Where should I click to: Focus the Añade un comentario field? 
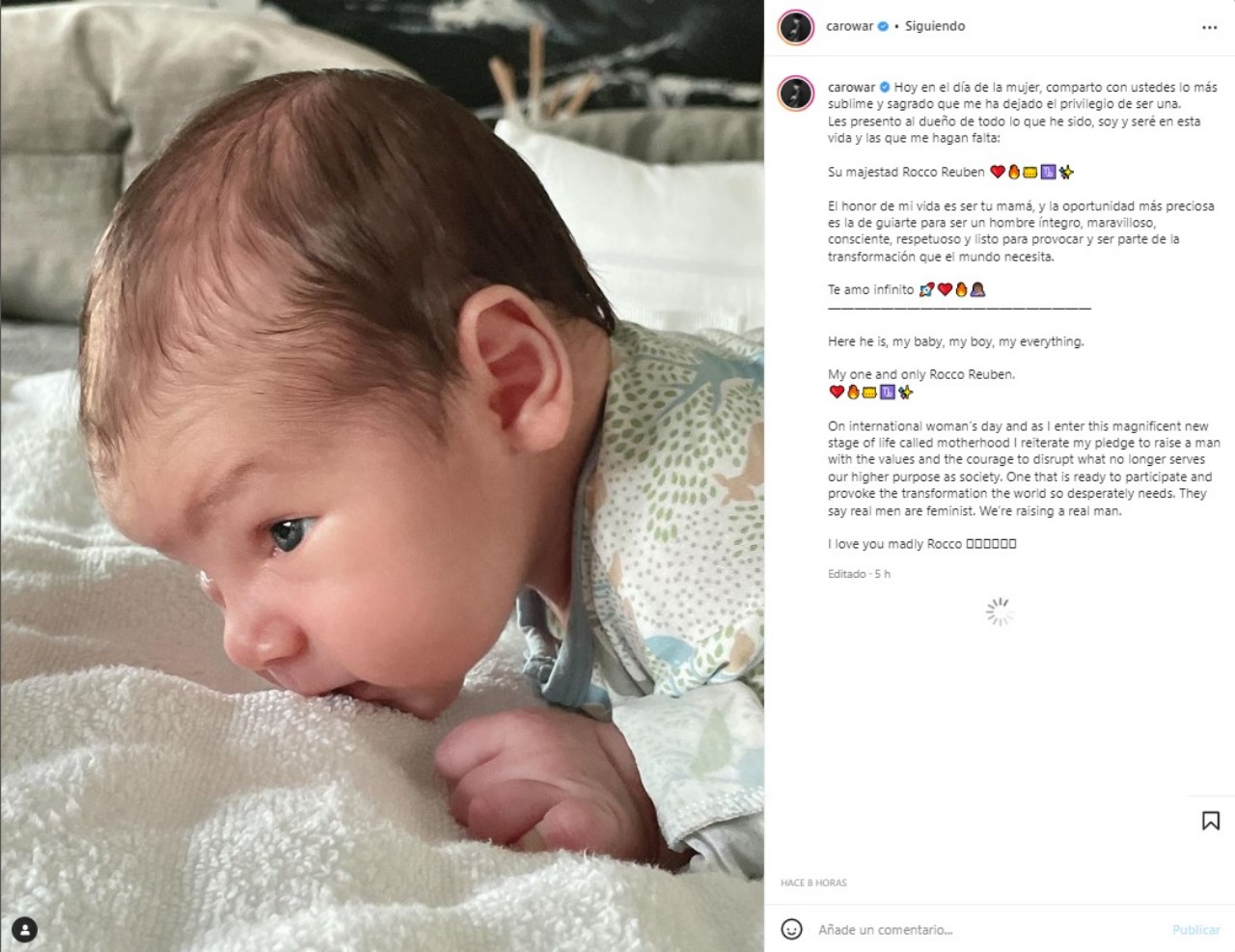[984, 930]
